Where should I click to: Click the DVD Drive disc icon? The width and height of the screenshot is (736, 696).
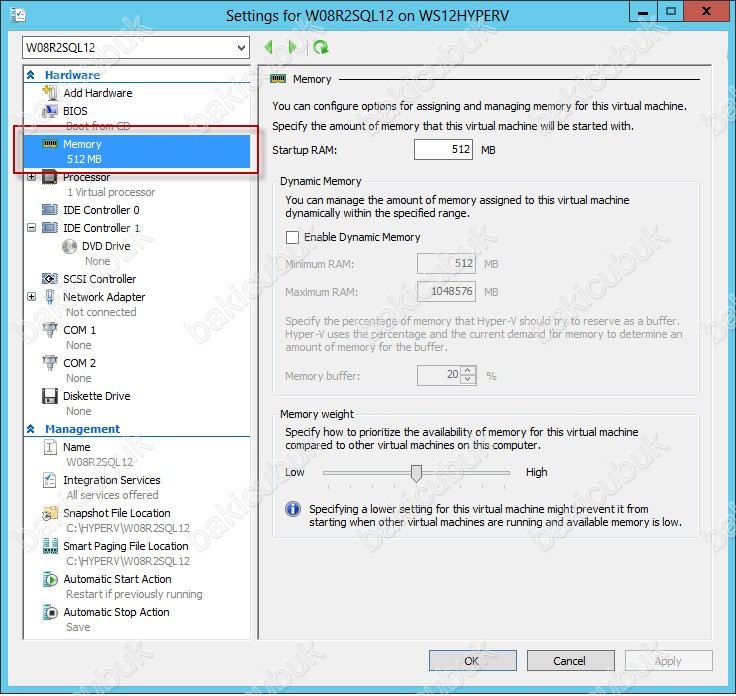click(x=69, y=246)
